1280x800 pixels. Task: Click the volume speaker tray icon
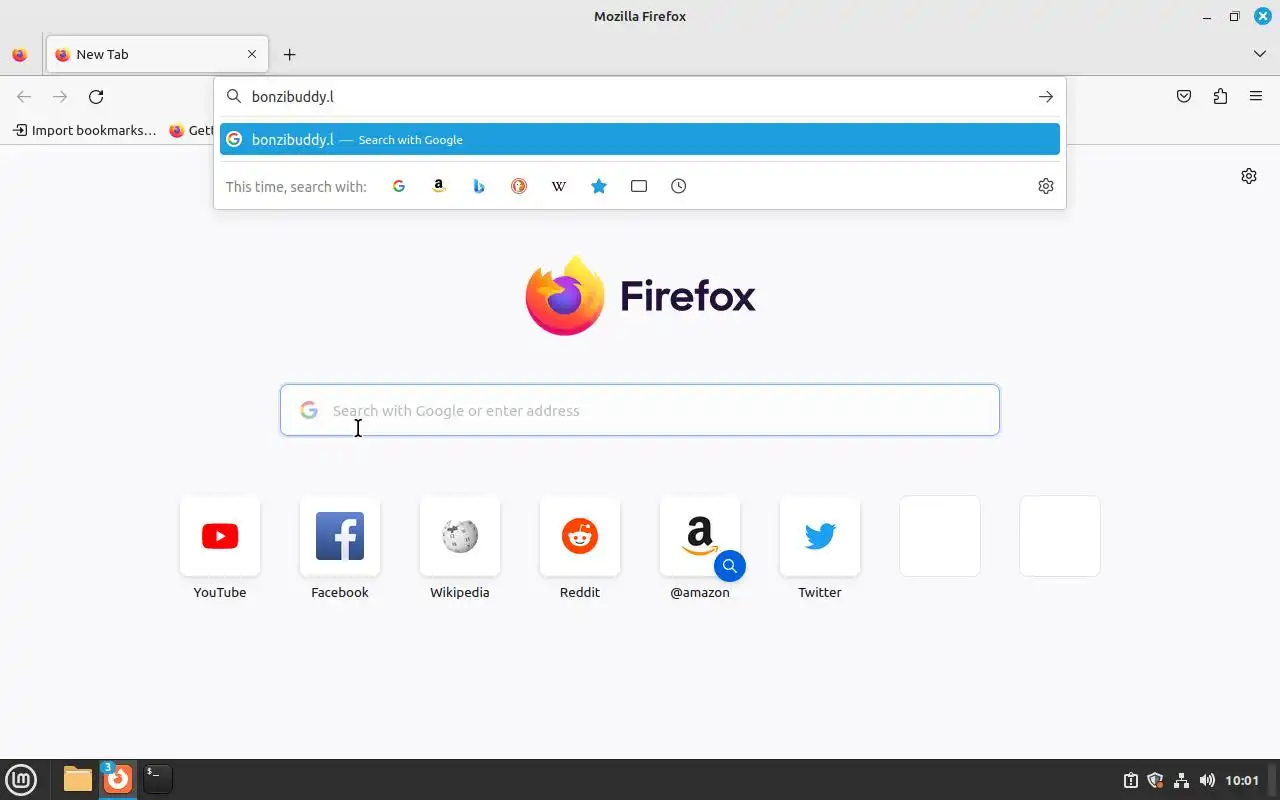tap(1207, 780)
